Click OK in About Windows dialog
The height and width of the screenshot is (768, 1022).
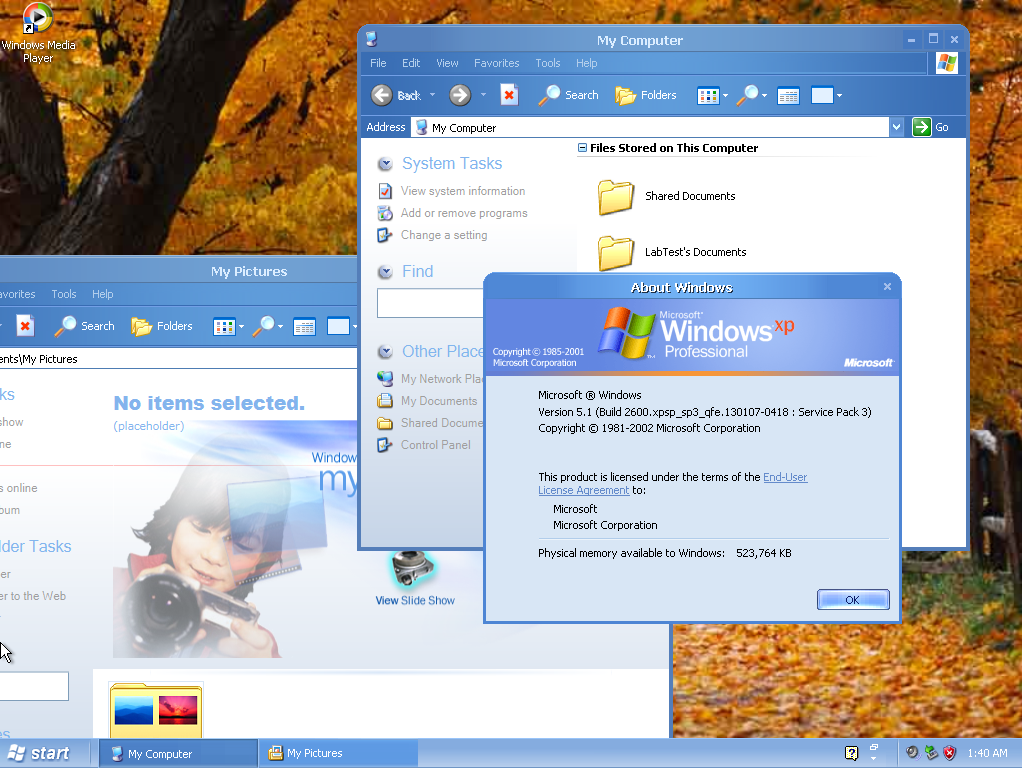point(853,600)
